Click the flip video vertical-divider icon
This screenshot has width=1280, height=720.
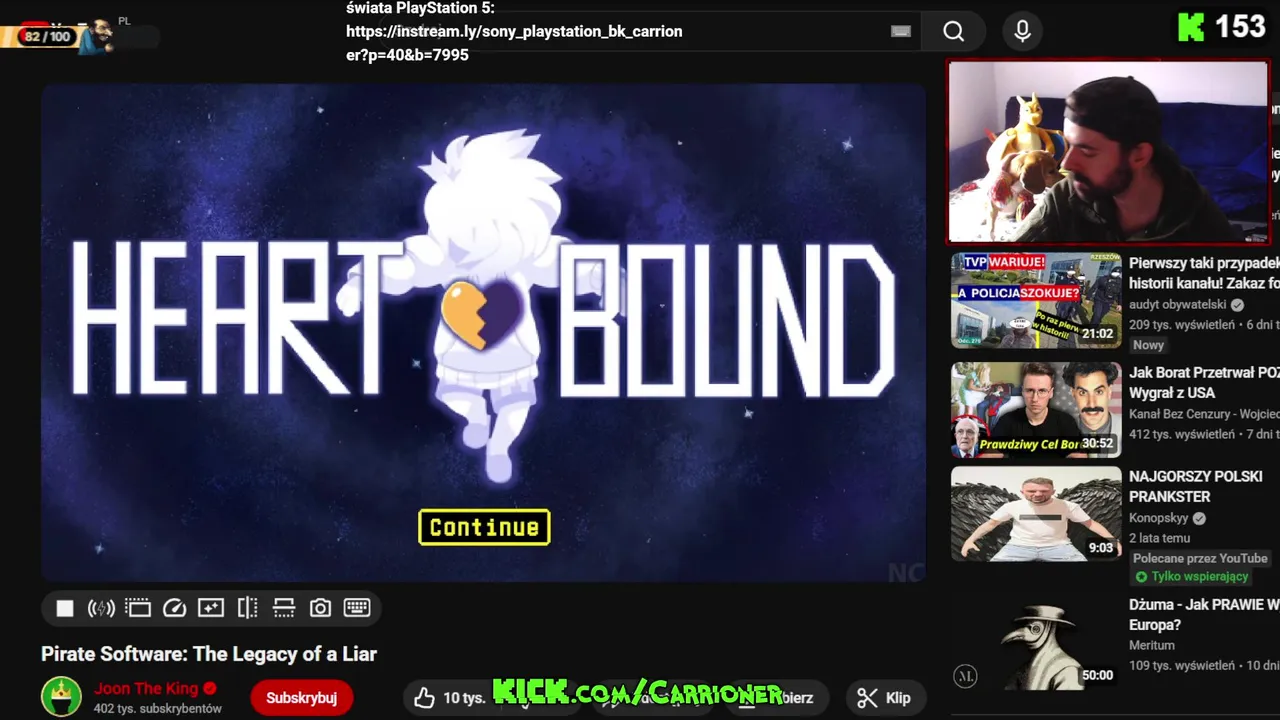pos(247,608)
